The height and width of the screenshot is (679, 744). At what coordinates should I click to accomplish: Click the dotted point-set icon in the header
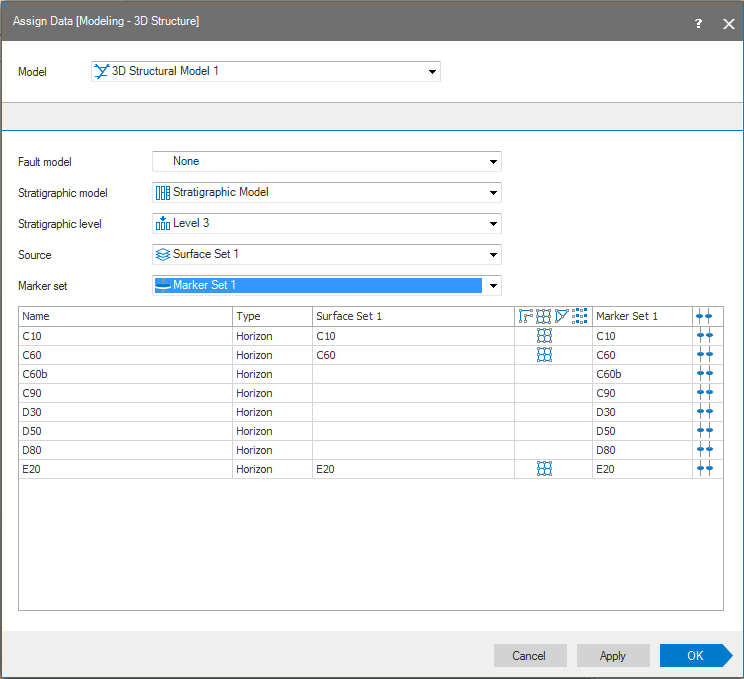(580, 316)
